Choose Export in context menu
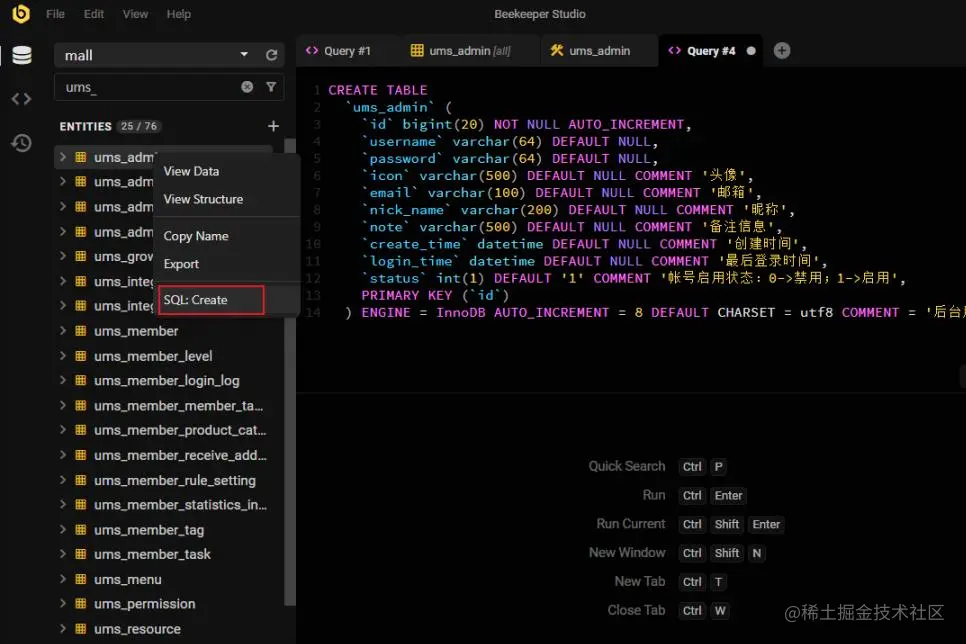This screenshot has width=966, height=644. 227,264
